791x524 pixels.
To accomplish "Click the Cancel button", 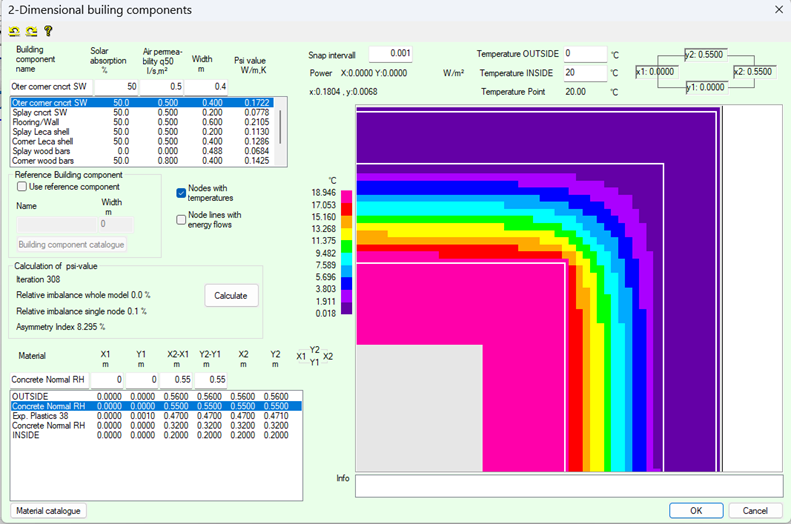I will click(x=755, y=510).
